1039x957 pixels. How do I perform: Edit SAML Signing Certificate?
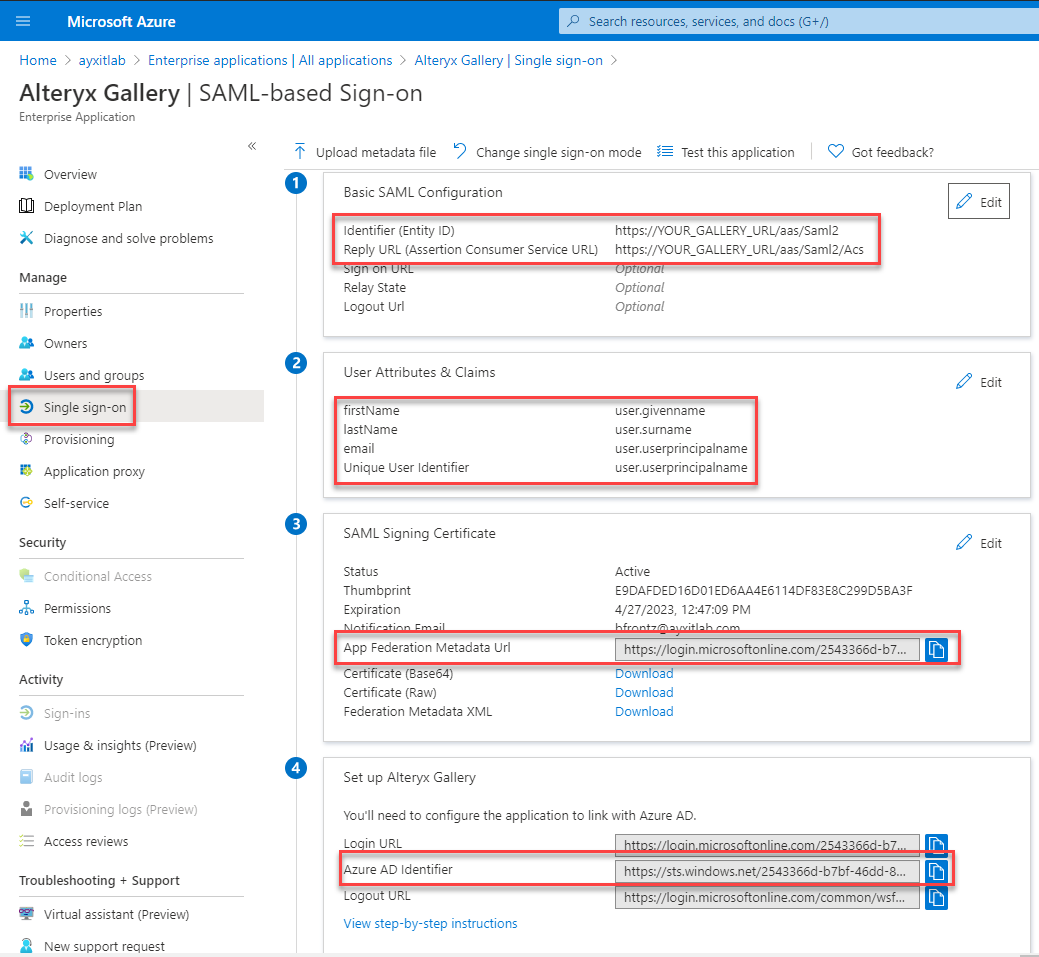(x=979, y=543)
